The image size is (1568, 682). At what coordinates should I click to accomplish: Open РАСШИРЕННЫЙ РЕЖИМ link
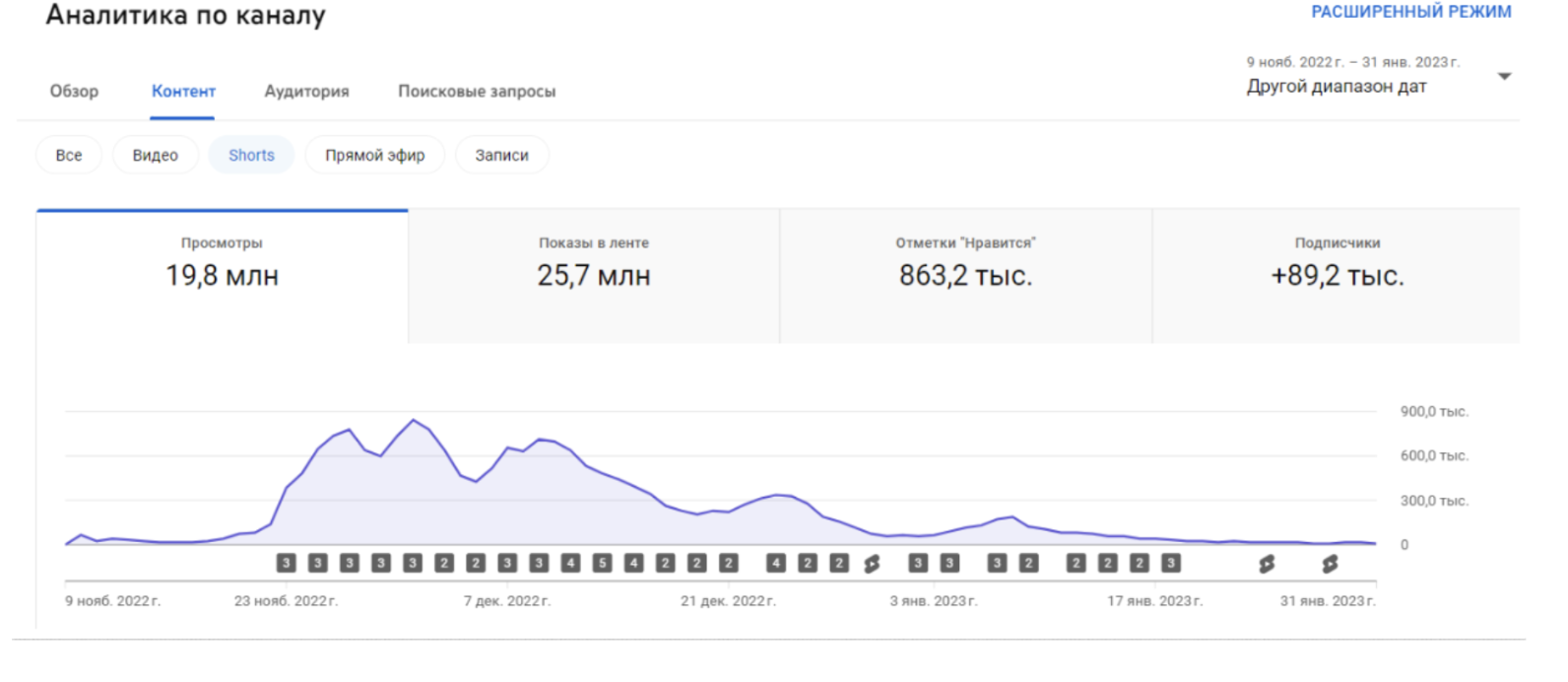point(1410,12)
